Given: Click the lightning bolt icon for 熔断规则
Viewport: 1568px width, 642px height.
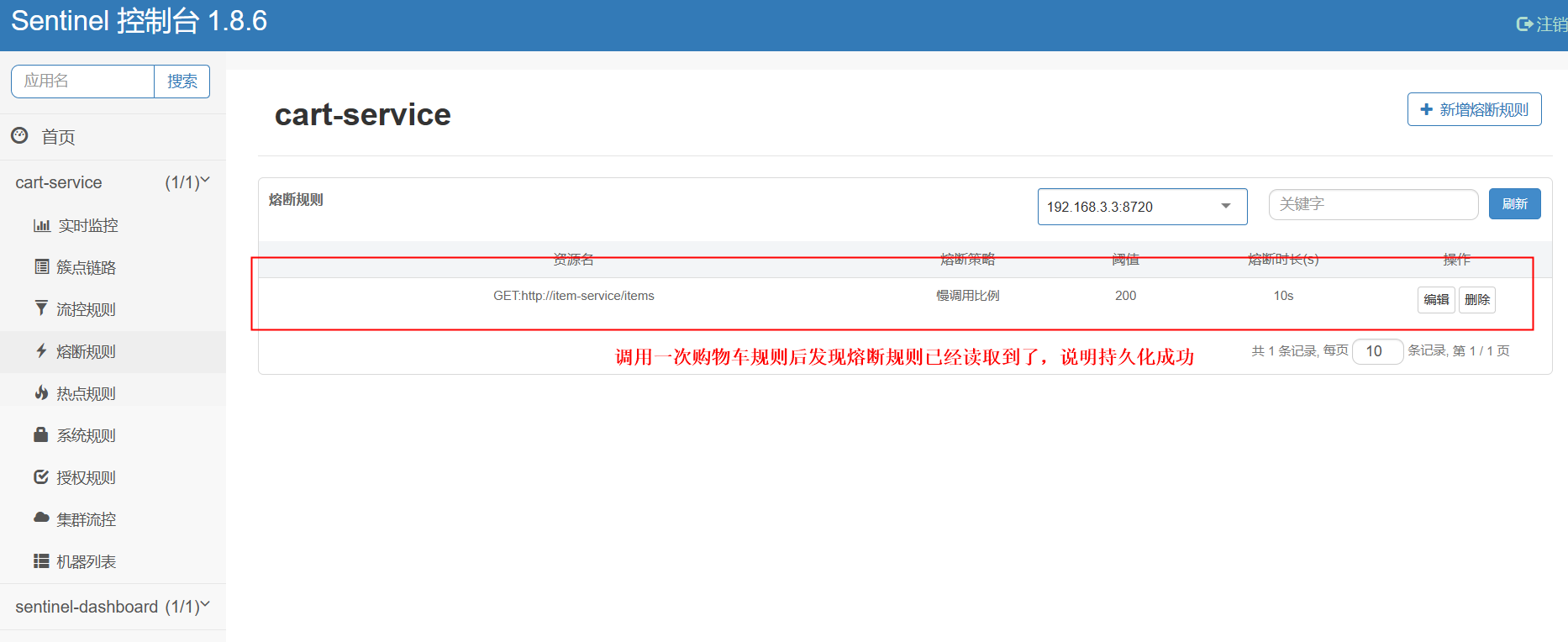Looking at the screenshot, I should coord(41,351).
